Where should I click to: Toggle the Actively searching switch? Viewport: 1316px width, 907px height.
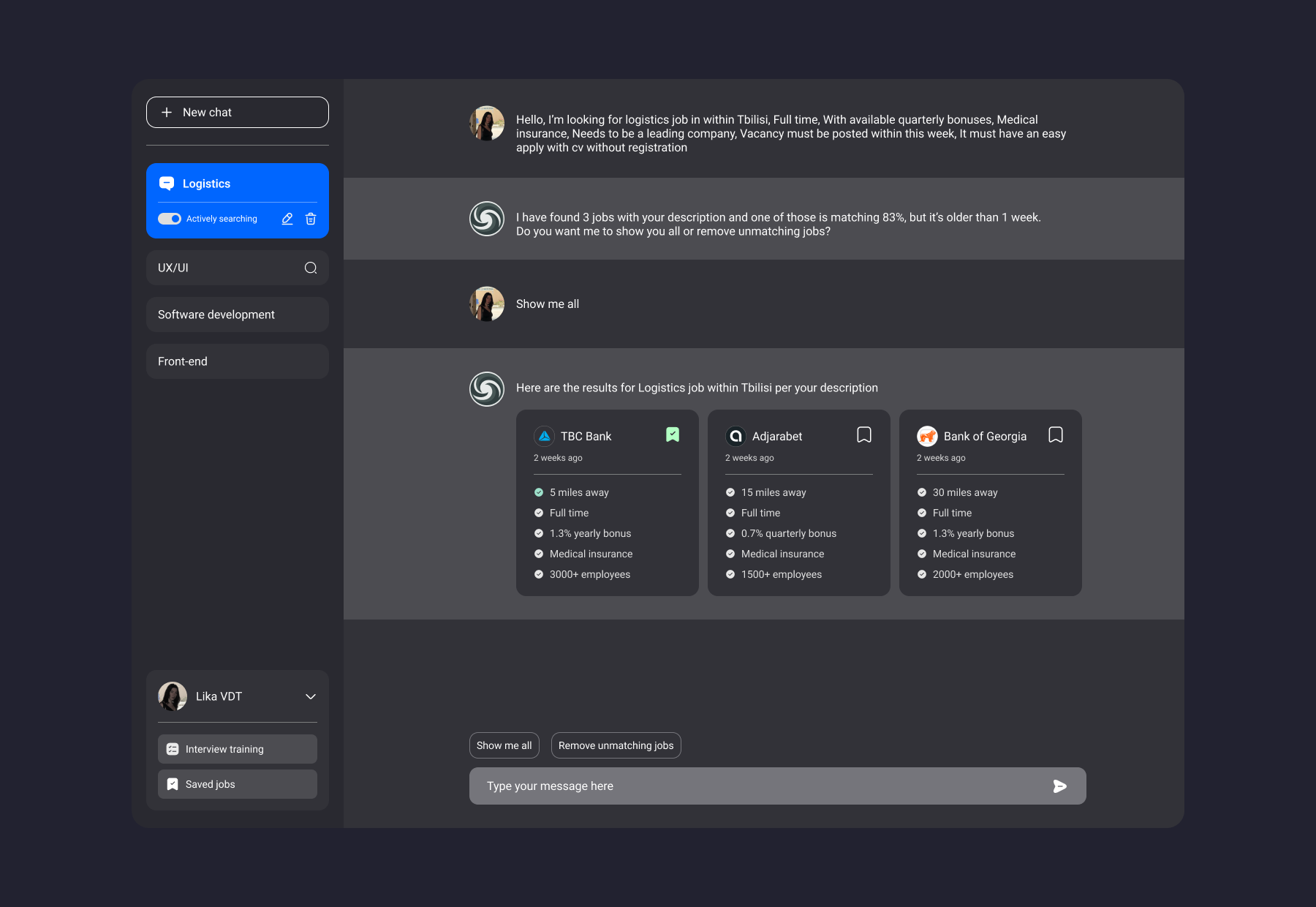click(170, 219)
